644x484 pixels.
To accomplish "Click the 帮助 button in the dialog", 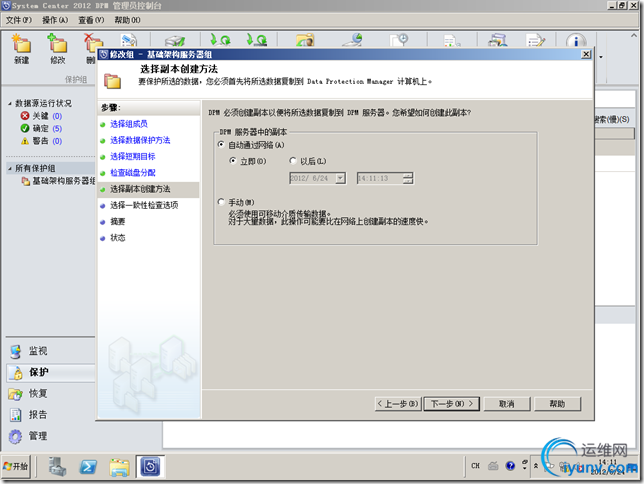I will tap(557, 404).
